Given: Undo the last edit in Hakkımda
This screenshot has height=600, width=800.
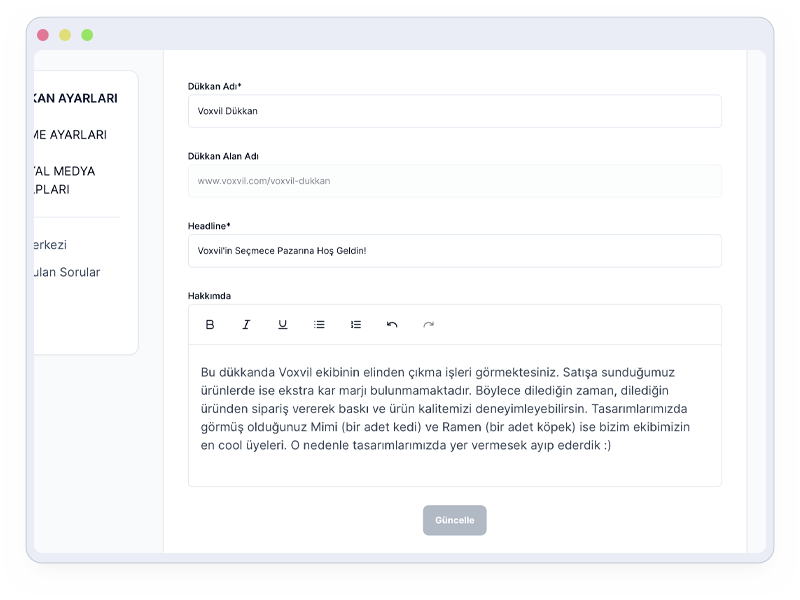Looking at the screenshot, I should 392,324.
